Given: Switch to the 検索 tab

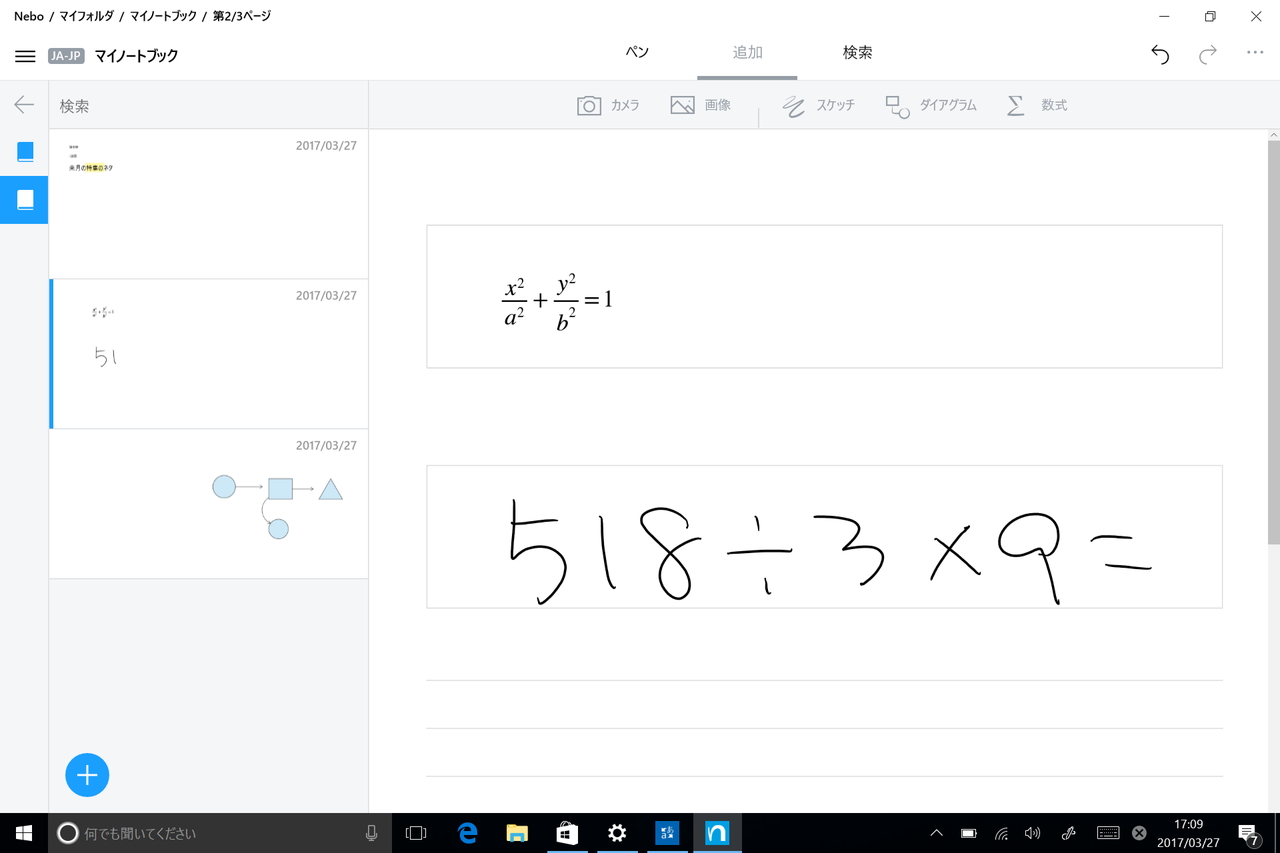Looking at the screenshot, I should point(857,51).
